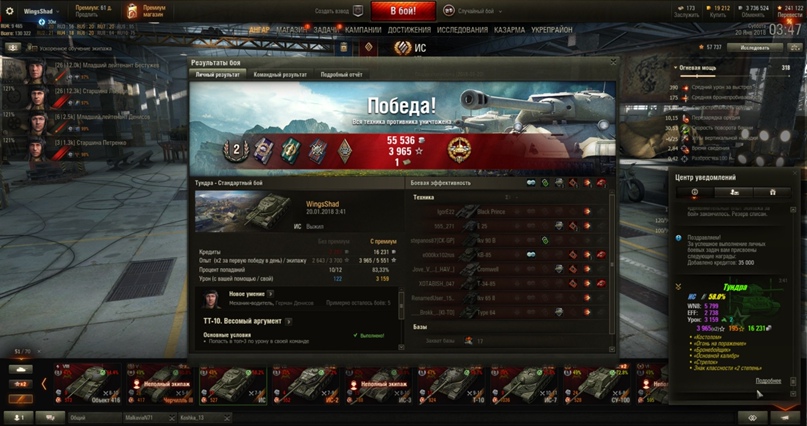This screenshot has width=807, height=426.
Task: Expand the WingsShad account dropdown
Action: tap(41, 11)
